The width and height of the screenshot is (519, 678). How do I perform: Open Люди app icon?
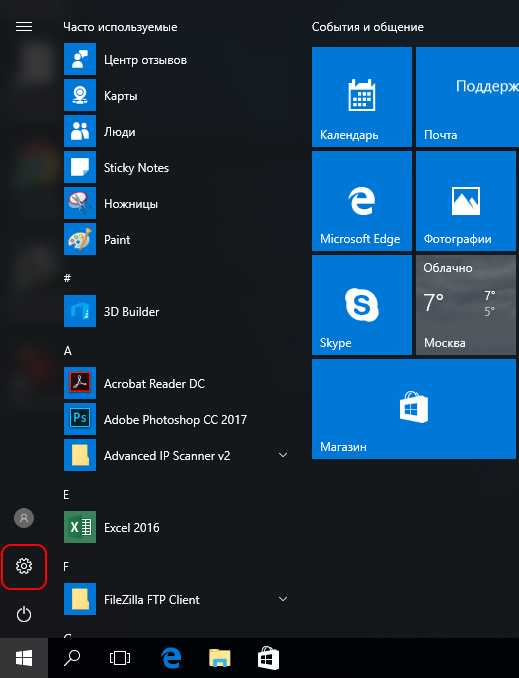(x=80, y=131)
